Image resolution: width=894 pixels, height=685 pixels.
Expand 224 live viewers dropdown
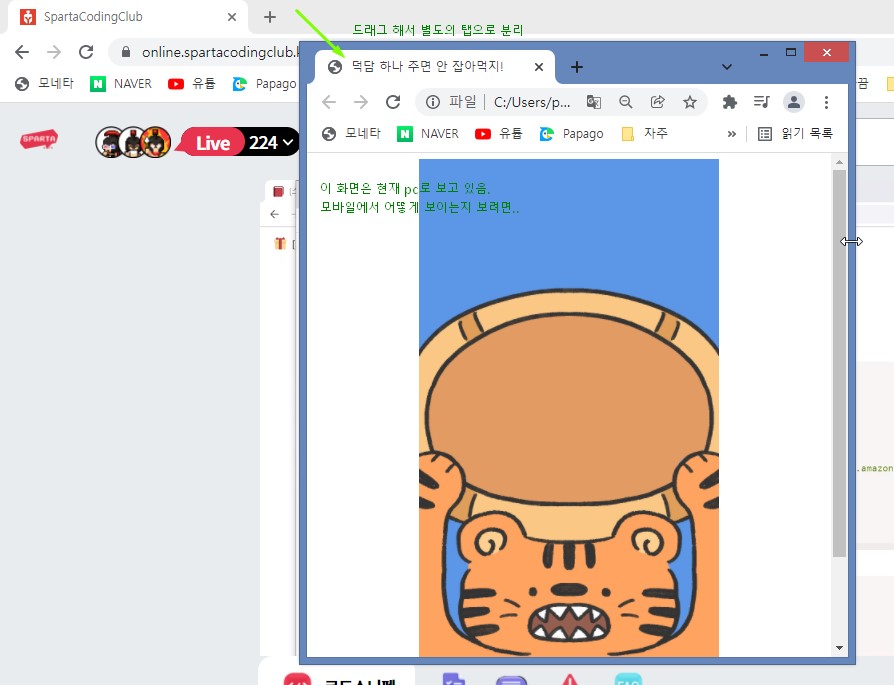tap(271, 143)
